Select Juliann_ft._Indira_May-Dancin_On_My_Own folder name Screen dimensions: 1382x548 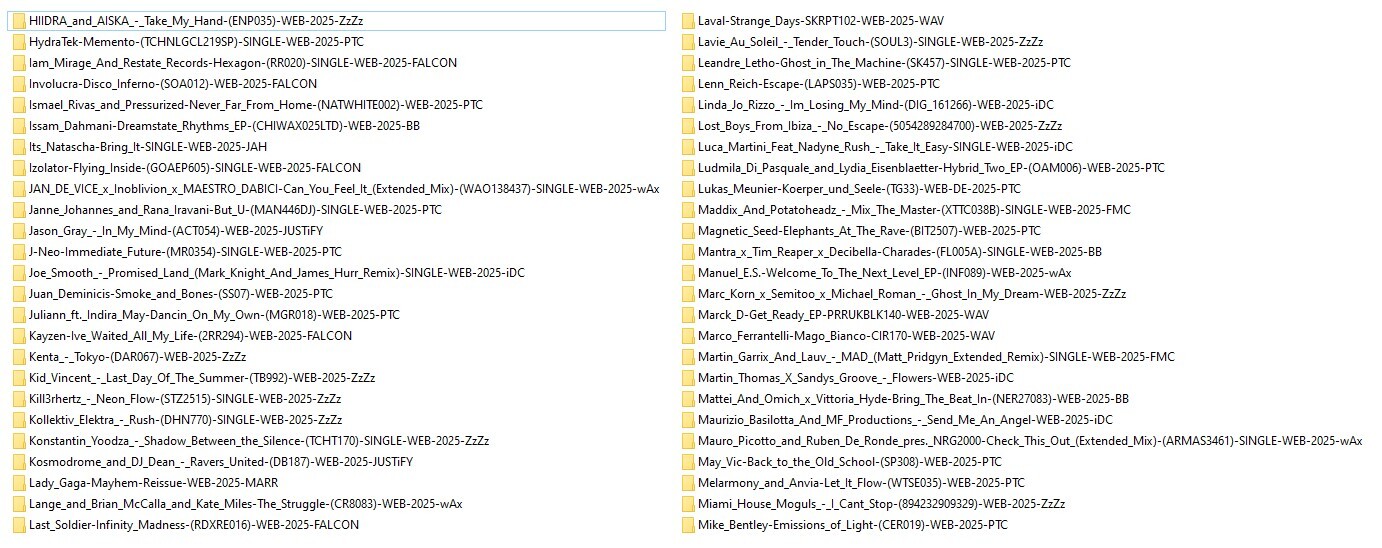[x=214, y=315]
